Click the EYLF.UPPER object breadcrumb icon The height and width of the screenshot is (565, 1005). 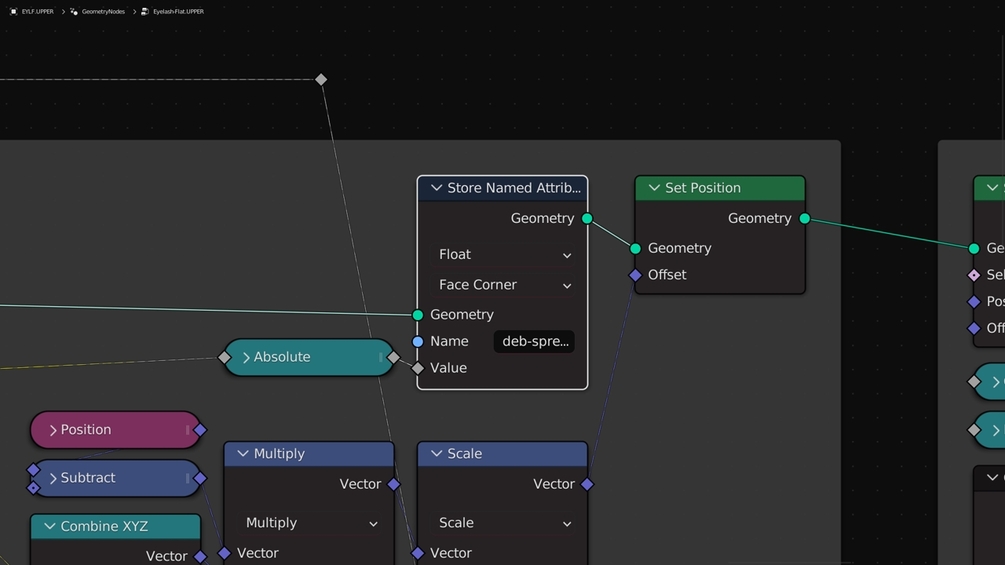pyautogui.click(x=13, y=12)
